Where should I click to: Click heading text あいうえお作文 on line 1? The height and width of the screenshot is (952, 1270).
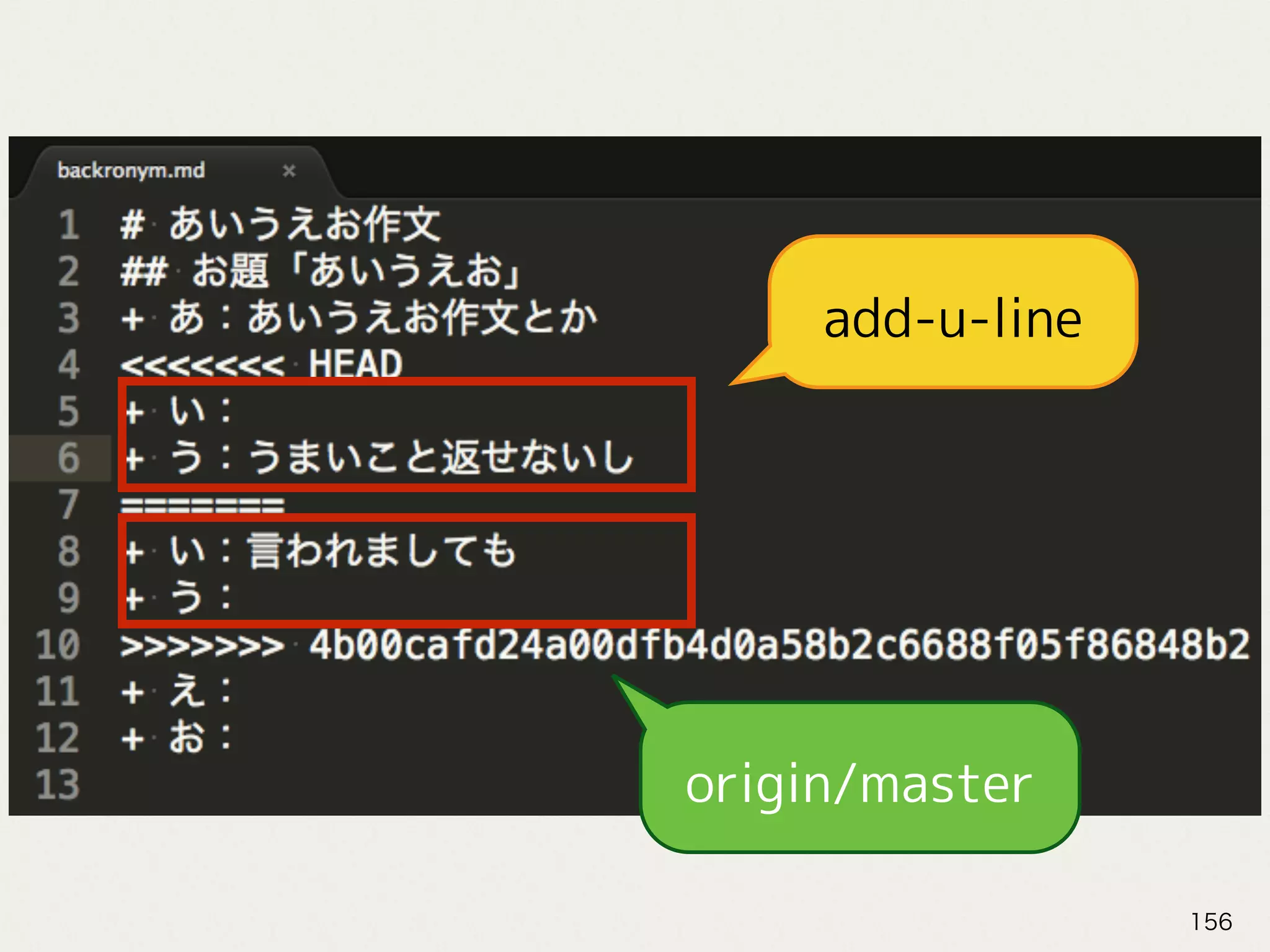pyautogui.click(x=304, y=224)
